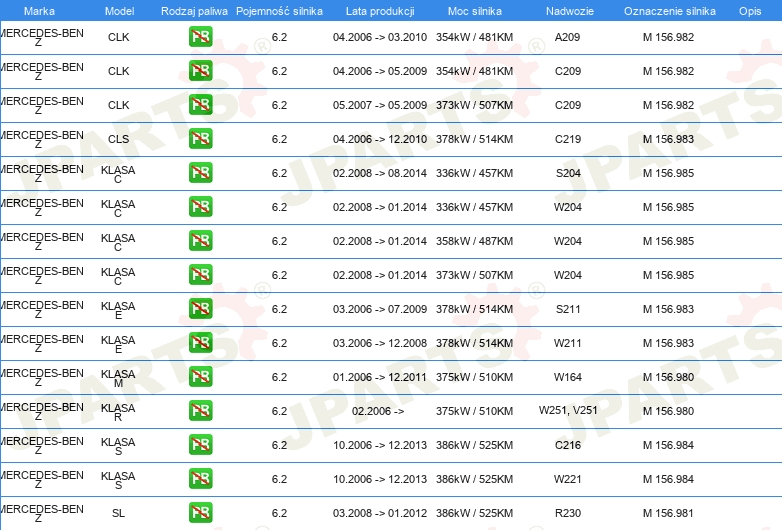Select the KLASA R model cell
The height and width of the screenshot is (530, 782).
[118, 412]
